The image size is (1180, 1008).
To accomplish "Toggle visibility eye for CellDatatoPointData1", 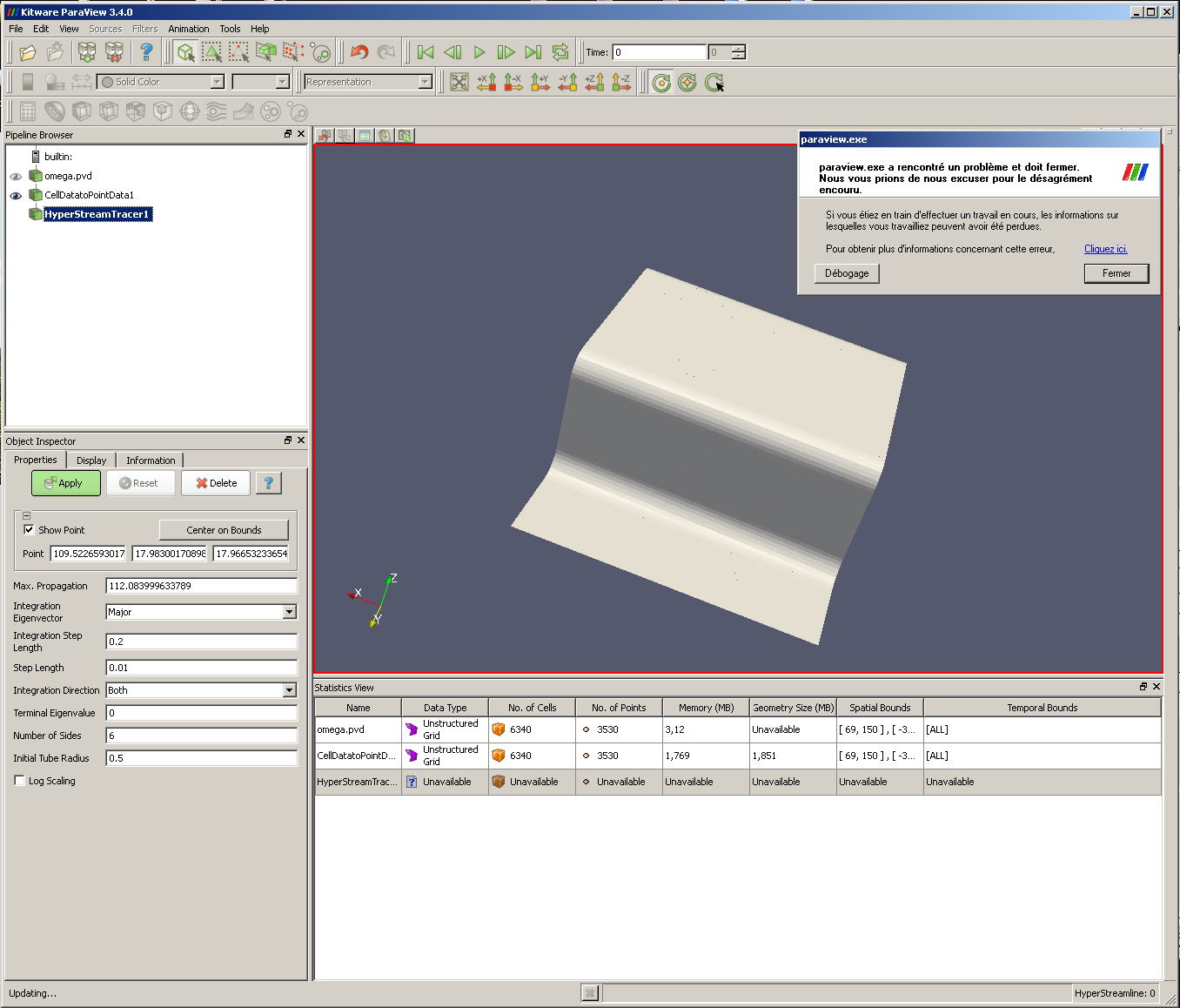I will click(16, 195).
